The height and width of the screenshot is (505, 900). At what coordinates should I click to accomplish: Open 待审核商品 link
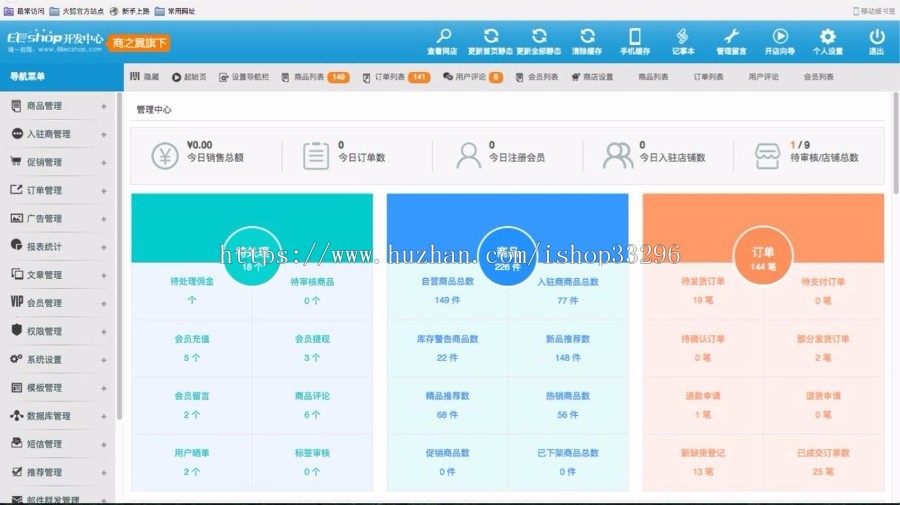pyautogui.click(x=312, y=281)
